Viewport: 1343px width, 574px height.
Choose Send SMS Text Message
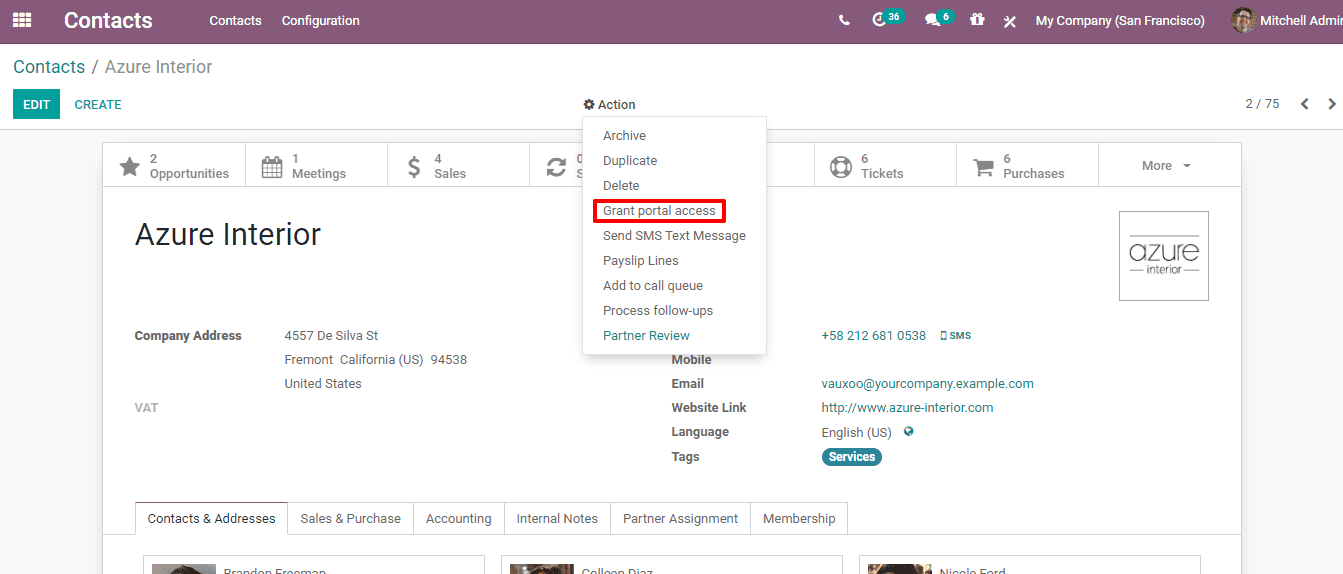674,236
